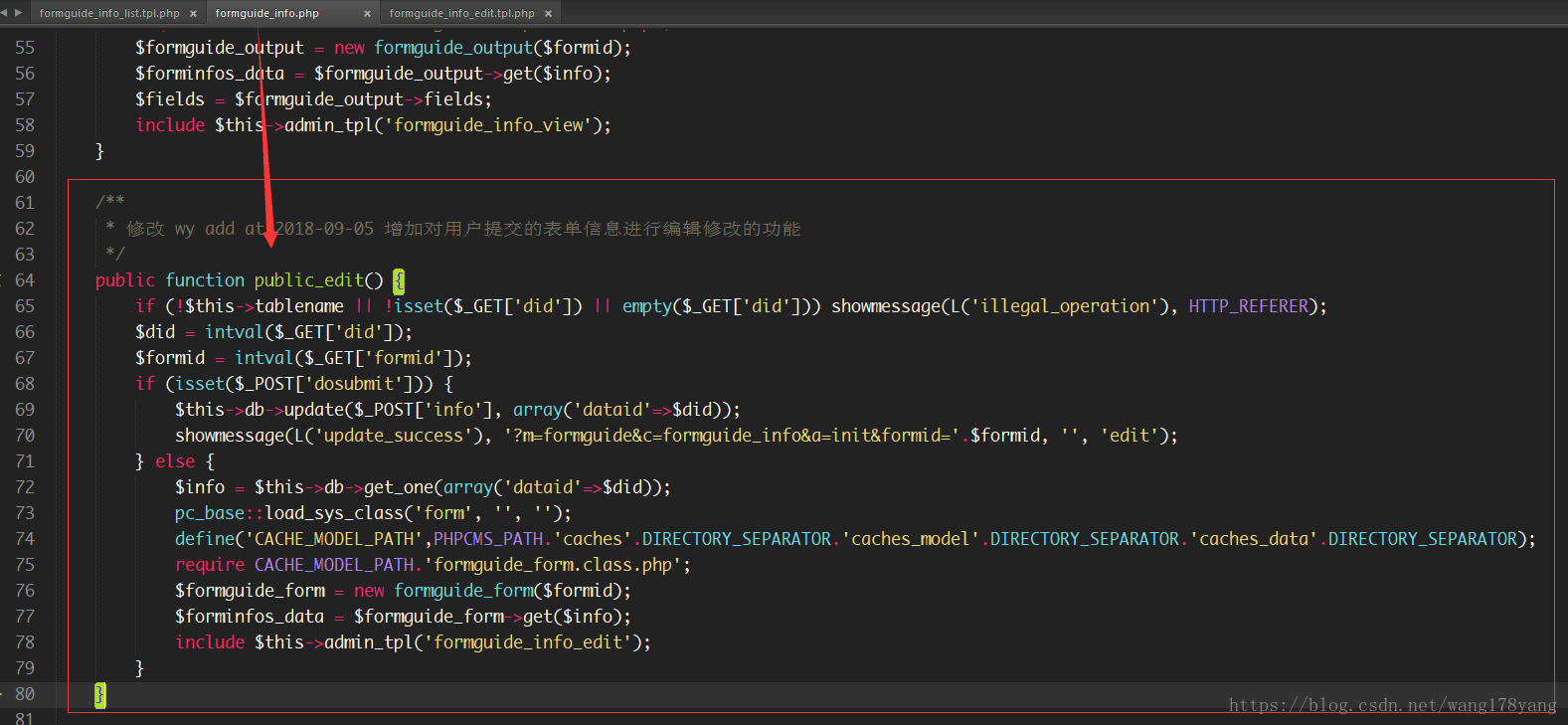Click the else keyword on line 71
Screen dimensions: 1568x725
175,461
